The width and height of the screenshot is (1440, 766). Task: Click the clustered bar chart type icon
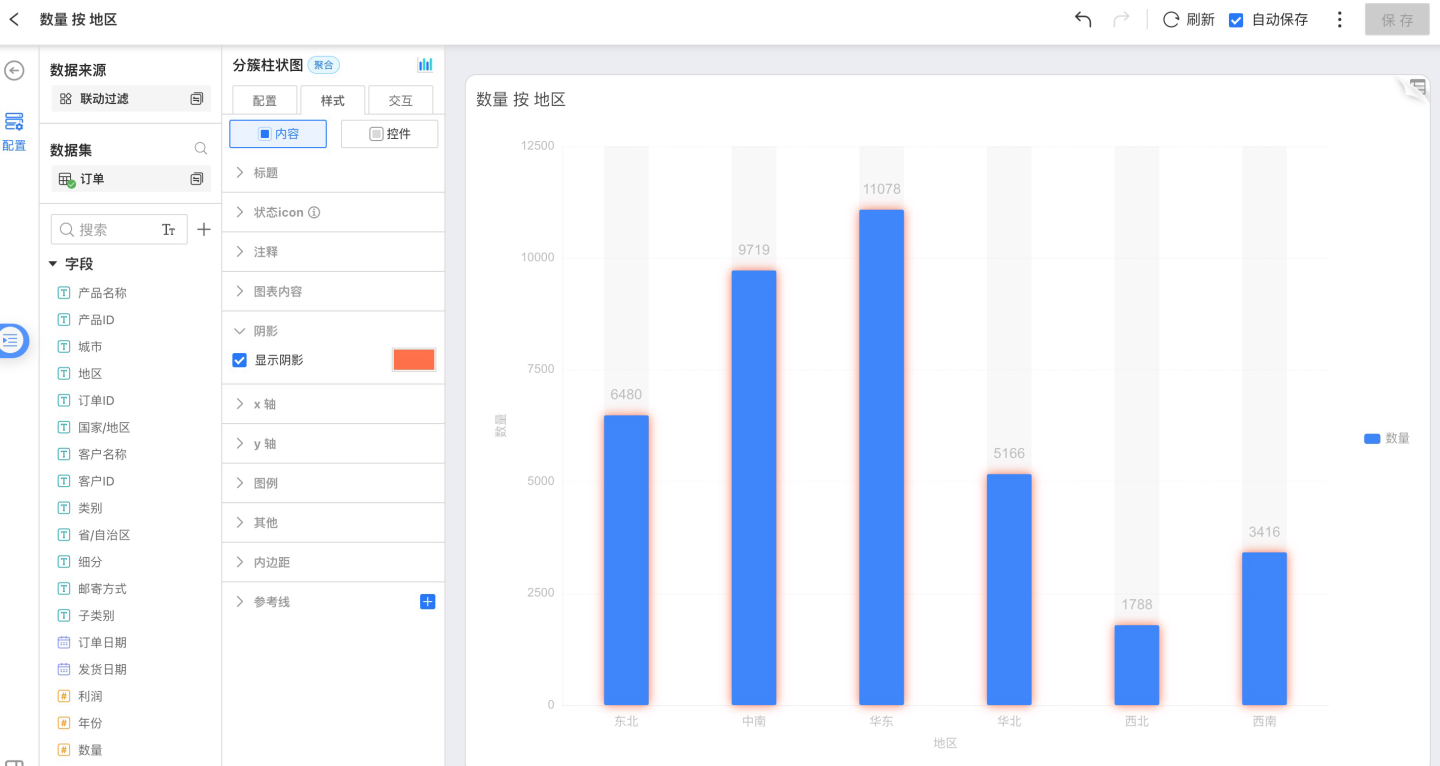(x=425, y=65)
